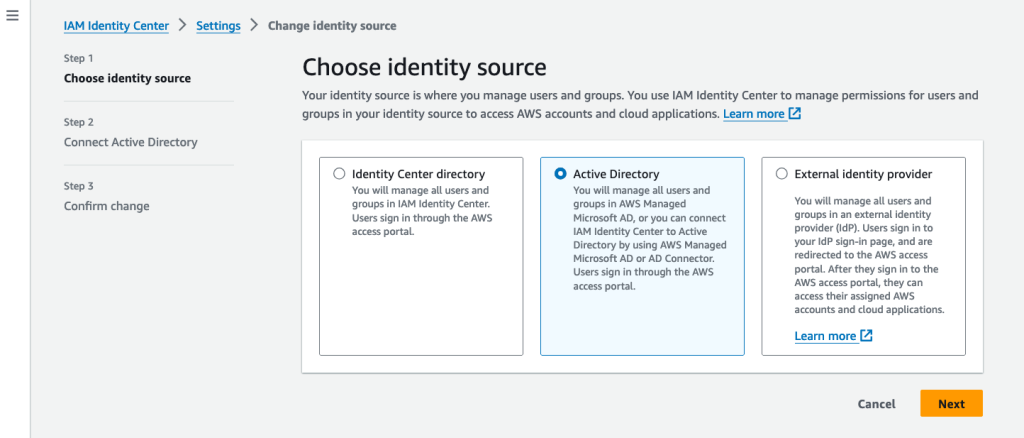Open Learn more link under page description

(754, 114)
